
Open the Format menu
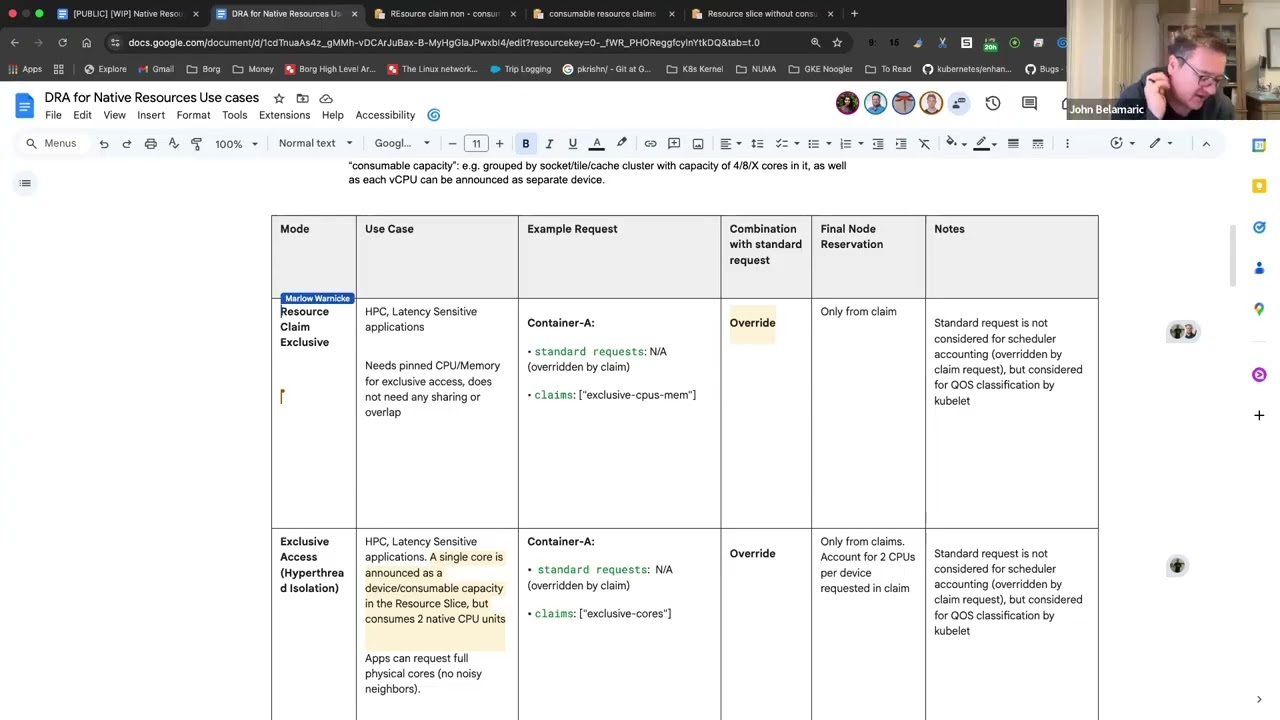click(193, 115)
